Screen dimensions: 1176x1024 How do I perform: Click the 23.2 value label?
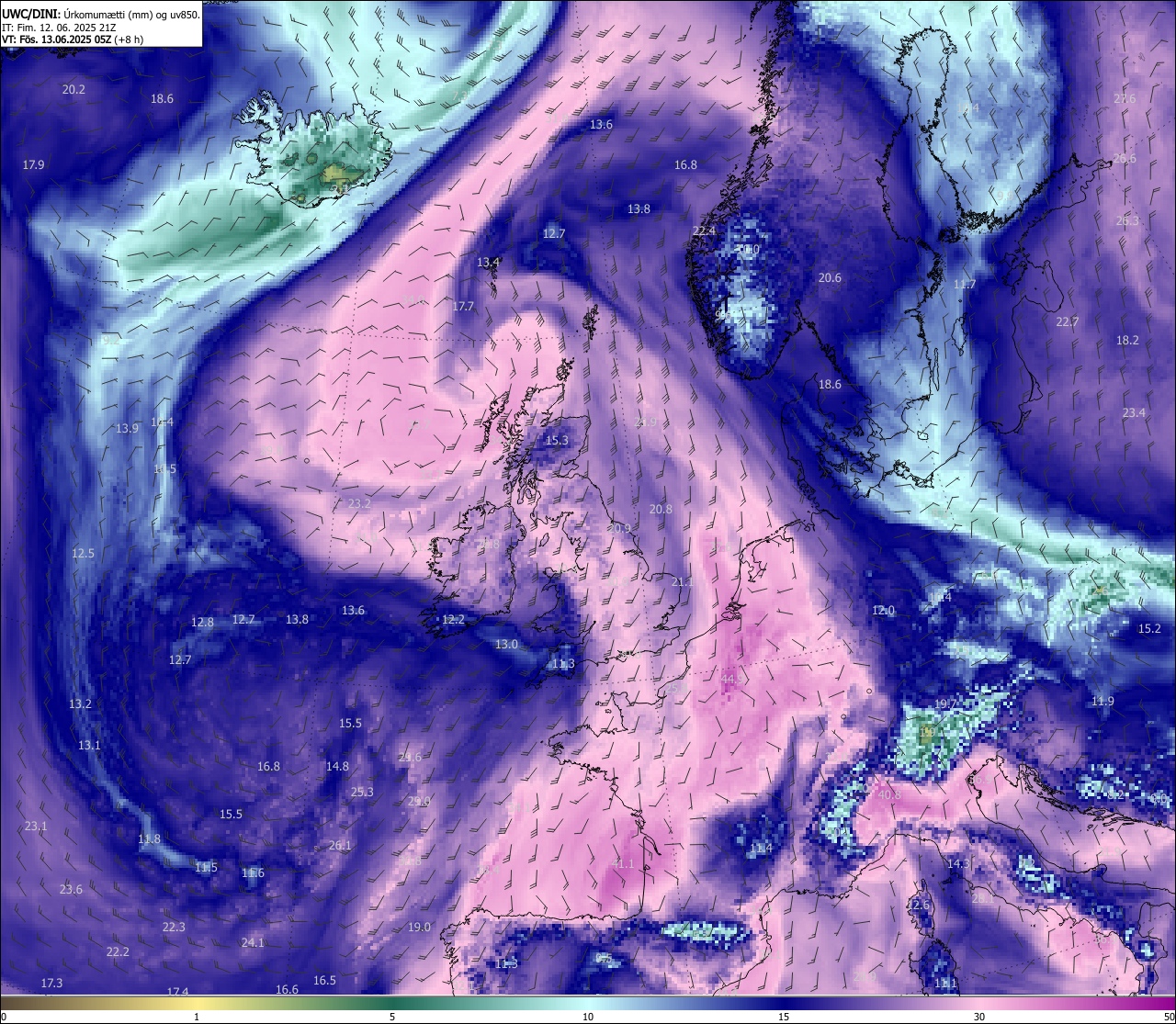coord(359,503)
